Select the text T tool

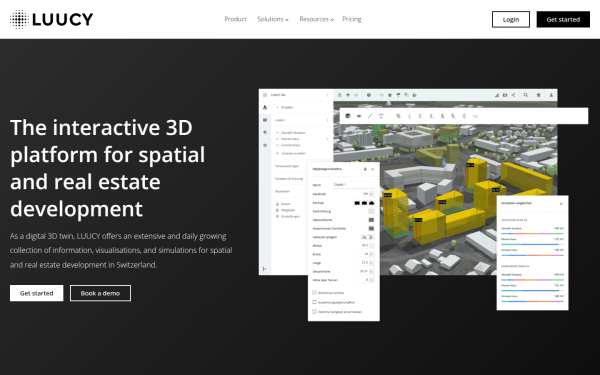pyautogui.click(x=381, y=116)
